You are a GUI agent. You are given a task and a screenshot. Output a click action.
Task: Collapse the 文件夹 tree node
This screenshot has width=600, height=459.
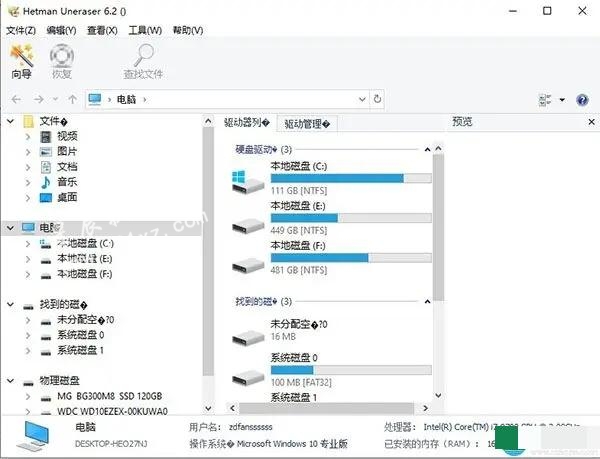pos(10,122)
